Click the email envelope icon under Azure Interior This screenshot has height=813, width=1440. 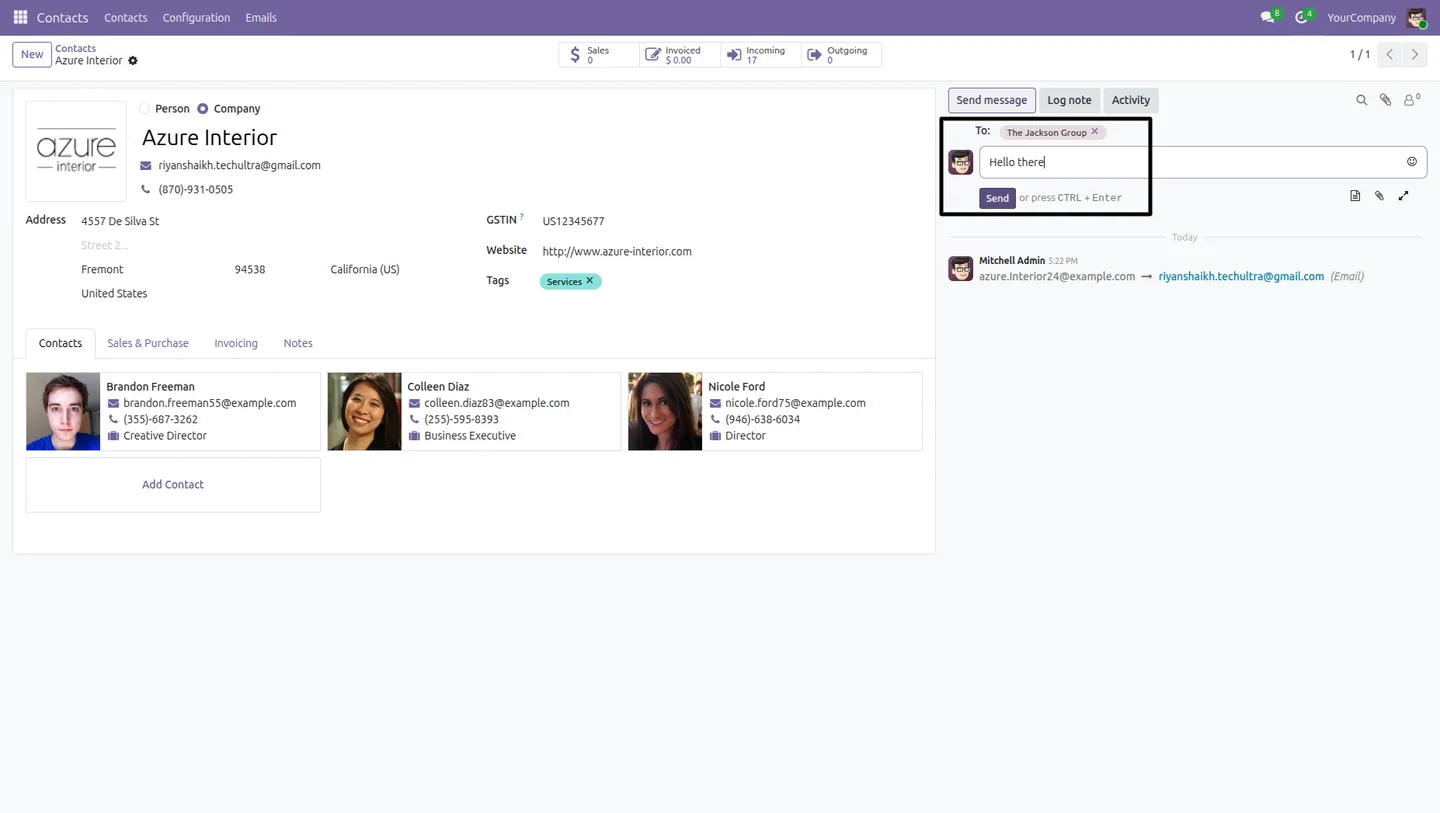pos(146,166)
